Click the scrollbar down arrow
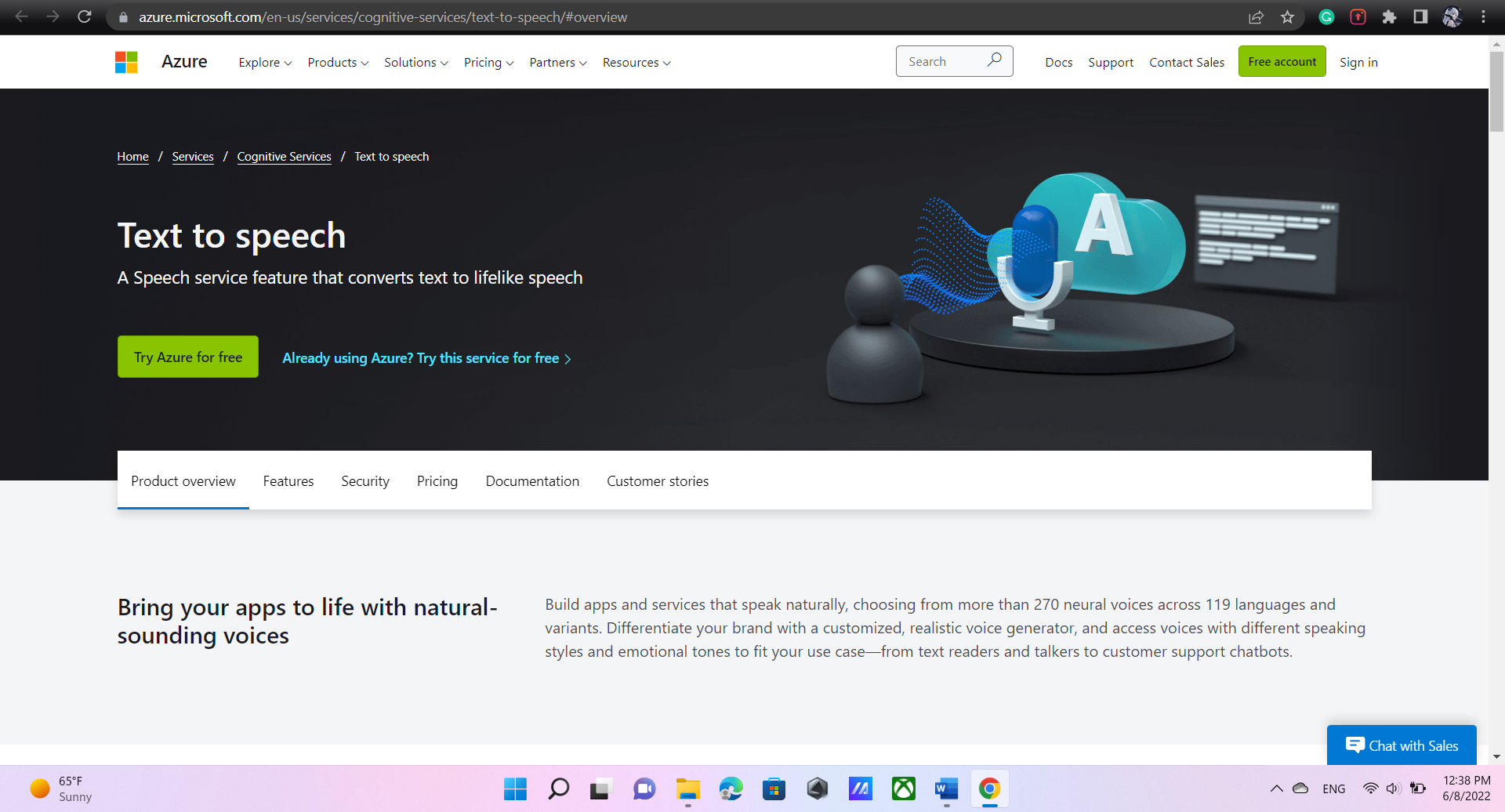Viewport: 1505px width, 812px height. [x=1496, y=756]
